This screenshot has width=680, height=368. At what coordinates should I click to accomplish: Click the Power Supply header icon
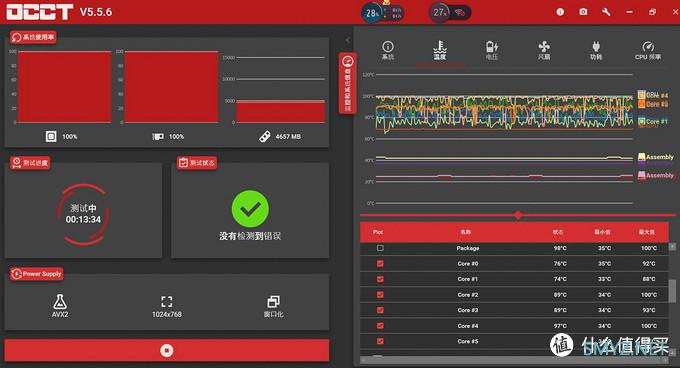[16, 274]
